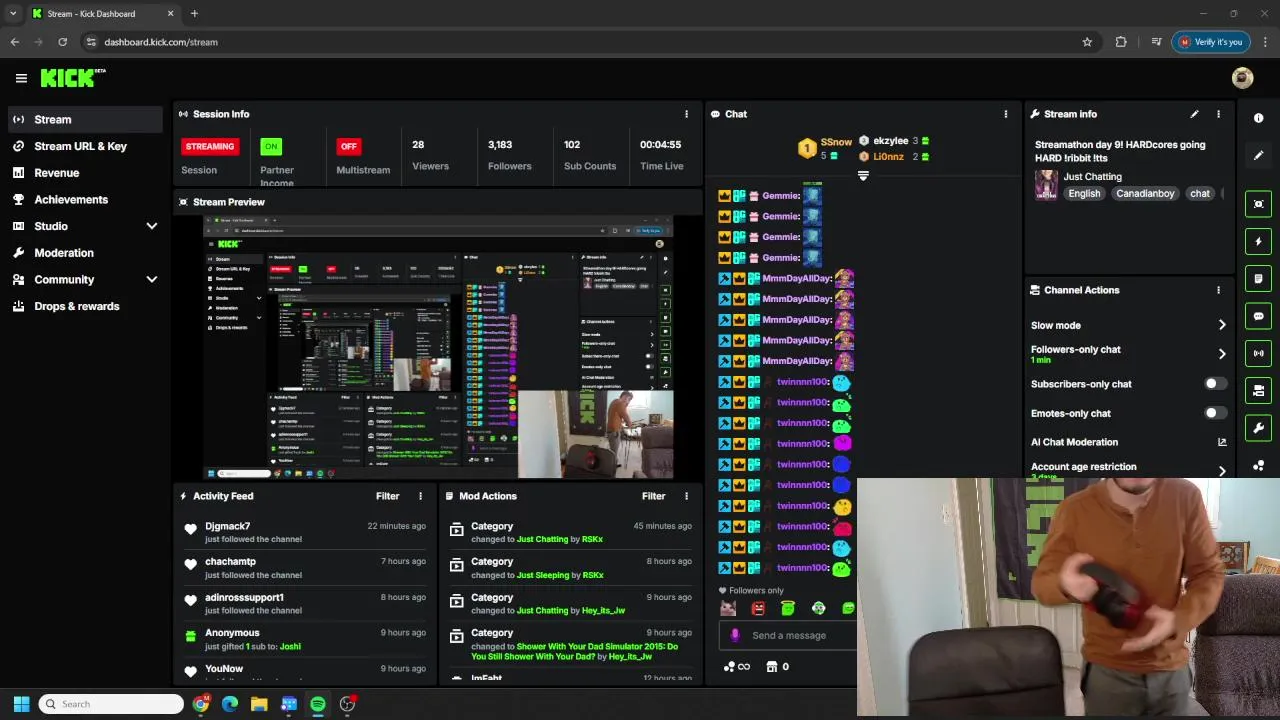Click the SSnow top gifter name

click(836, 143)
